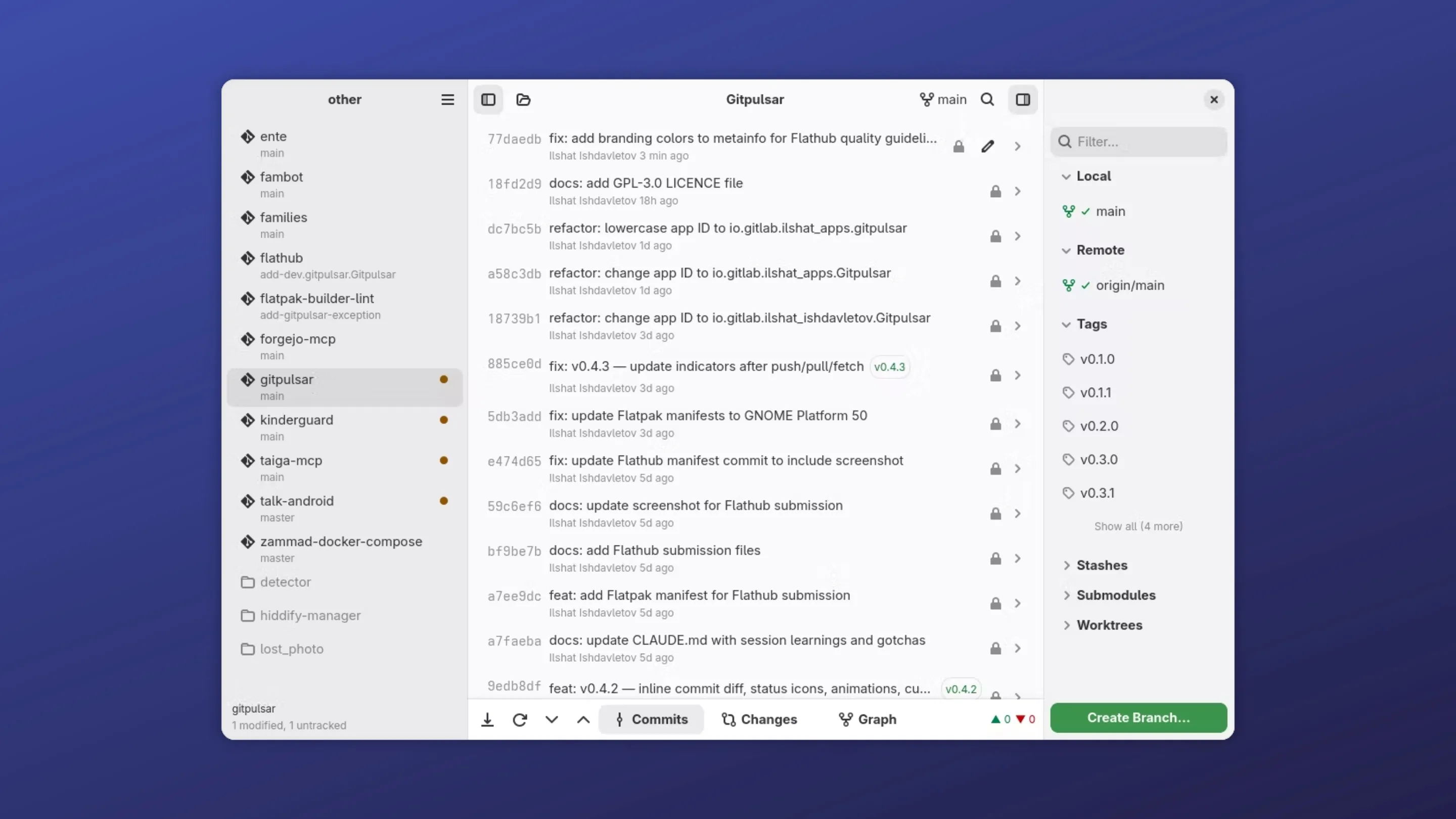Viewport: 1456px width, 819px height.
Task: Push commits using the up arrow icon
Action: click(583, 719)
